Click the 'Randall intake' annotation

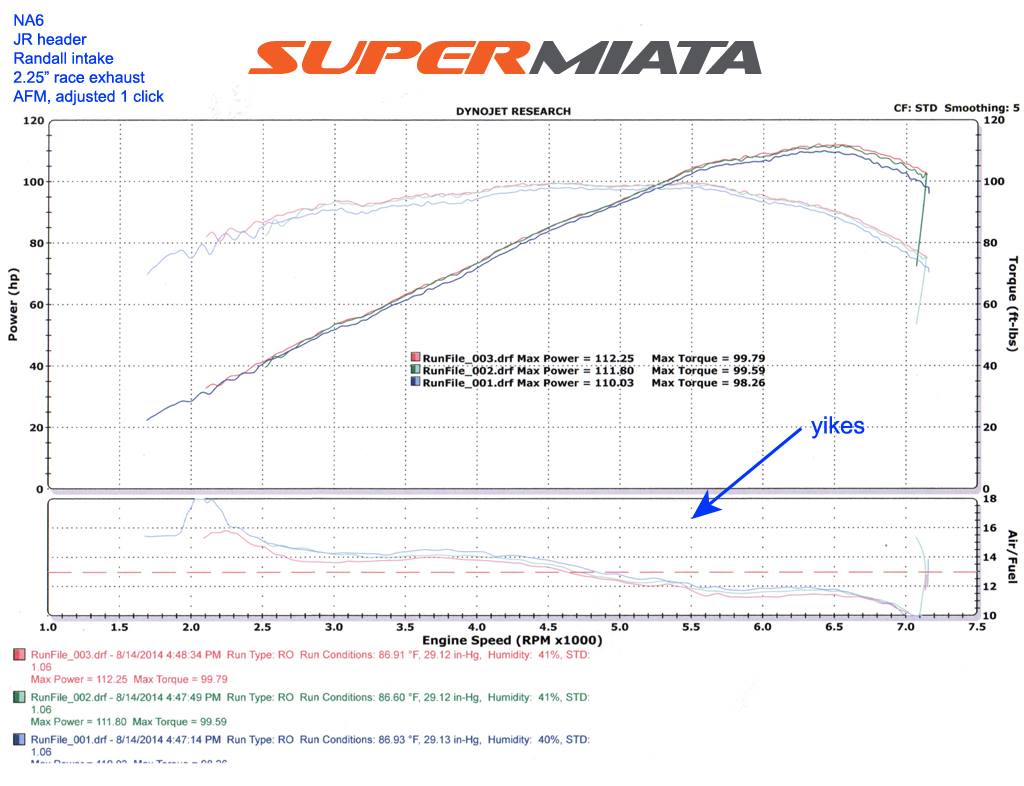click(63, 58)
